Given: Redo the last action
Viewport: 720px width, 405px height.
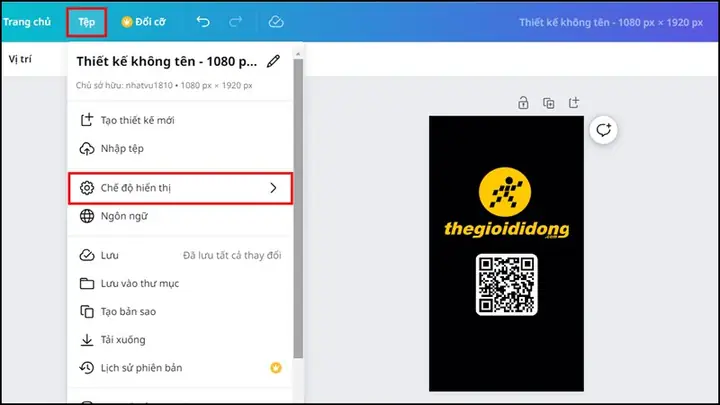Looking at the screenshot, I should [236, 22].
